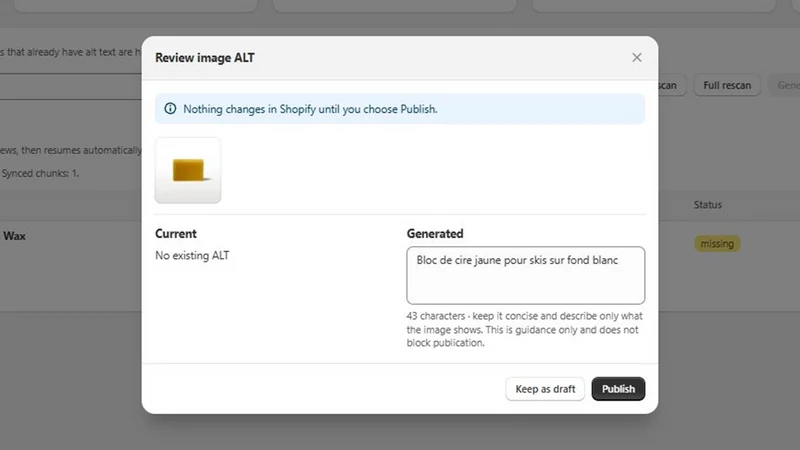Click the 'No existing ALT' text
Screen dimensions: 800x450
pos(192,255)
